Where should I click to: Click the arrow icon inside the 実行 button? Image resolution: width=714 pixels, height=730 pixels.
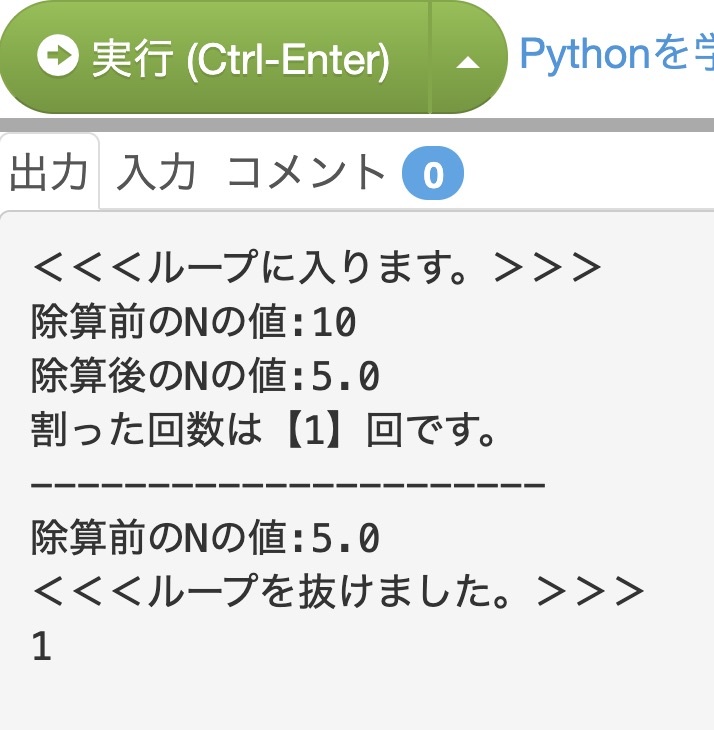58,57
